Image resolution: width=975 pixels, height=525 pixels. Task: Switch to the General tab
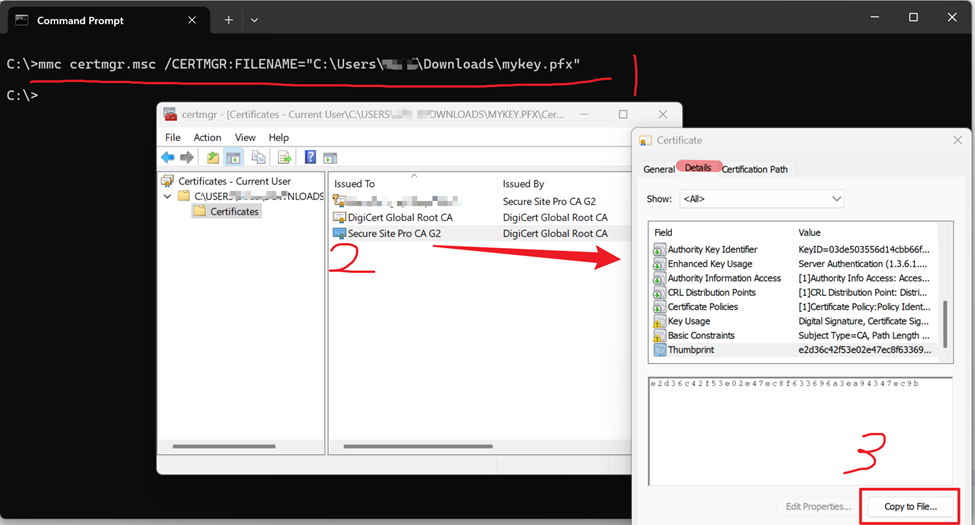click(658, 169)
